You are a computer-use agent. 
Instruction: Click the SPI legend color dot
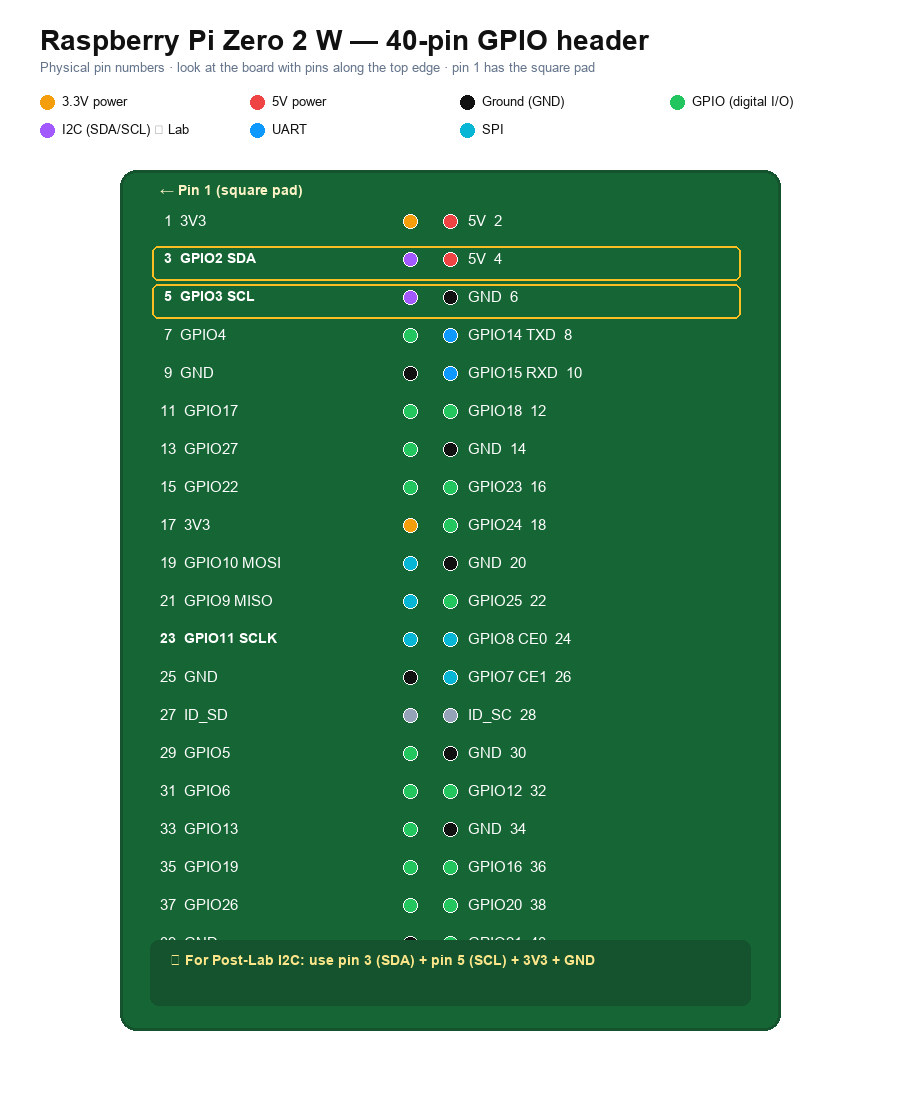click(467, 130)
